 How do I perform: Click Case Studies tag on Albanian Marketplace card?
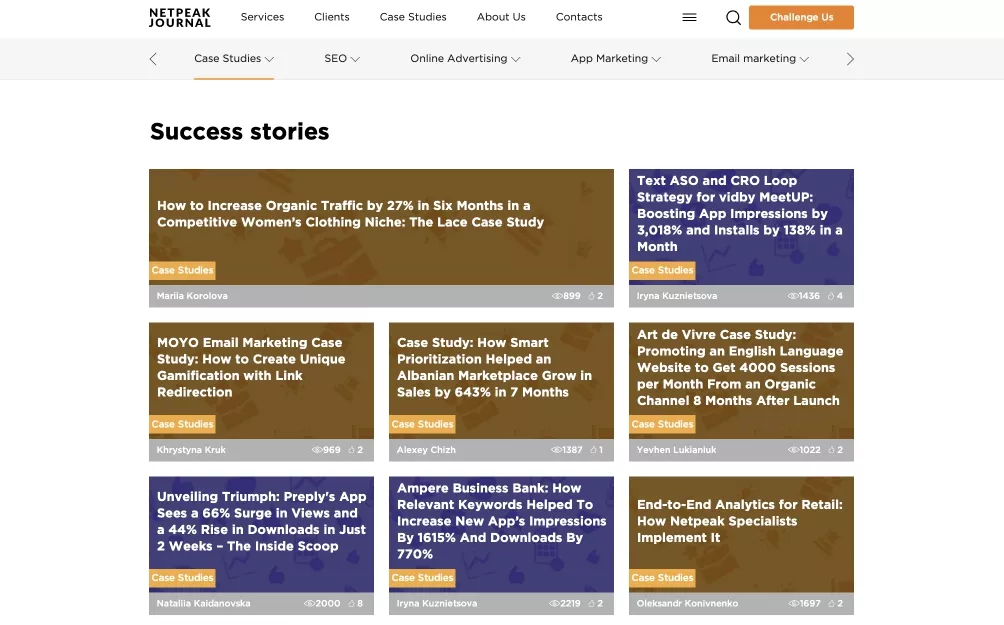tap(422, 424)
